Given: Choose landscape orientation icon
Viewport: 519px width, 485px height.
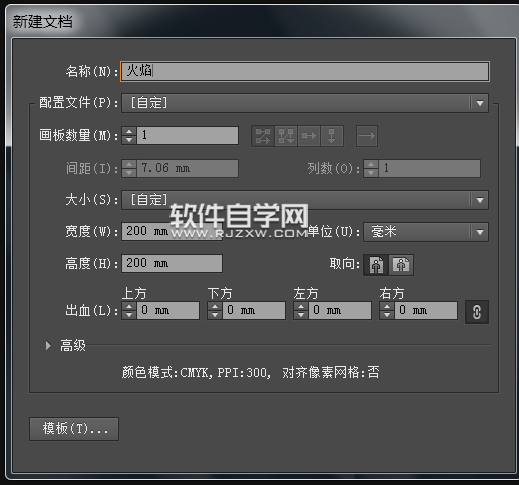Looking at the screenshot, I should click(x=401, y=265).
